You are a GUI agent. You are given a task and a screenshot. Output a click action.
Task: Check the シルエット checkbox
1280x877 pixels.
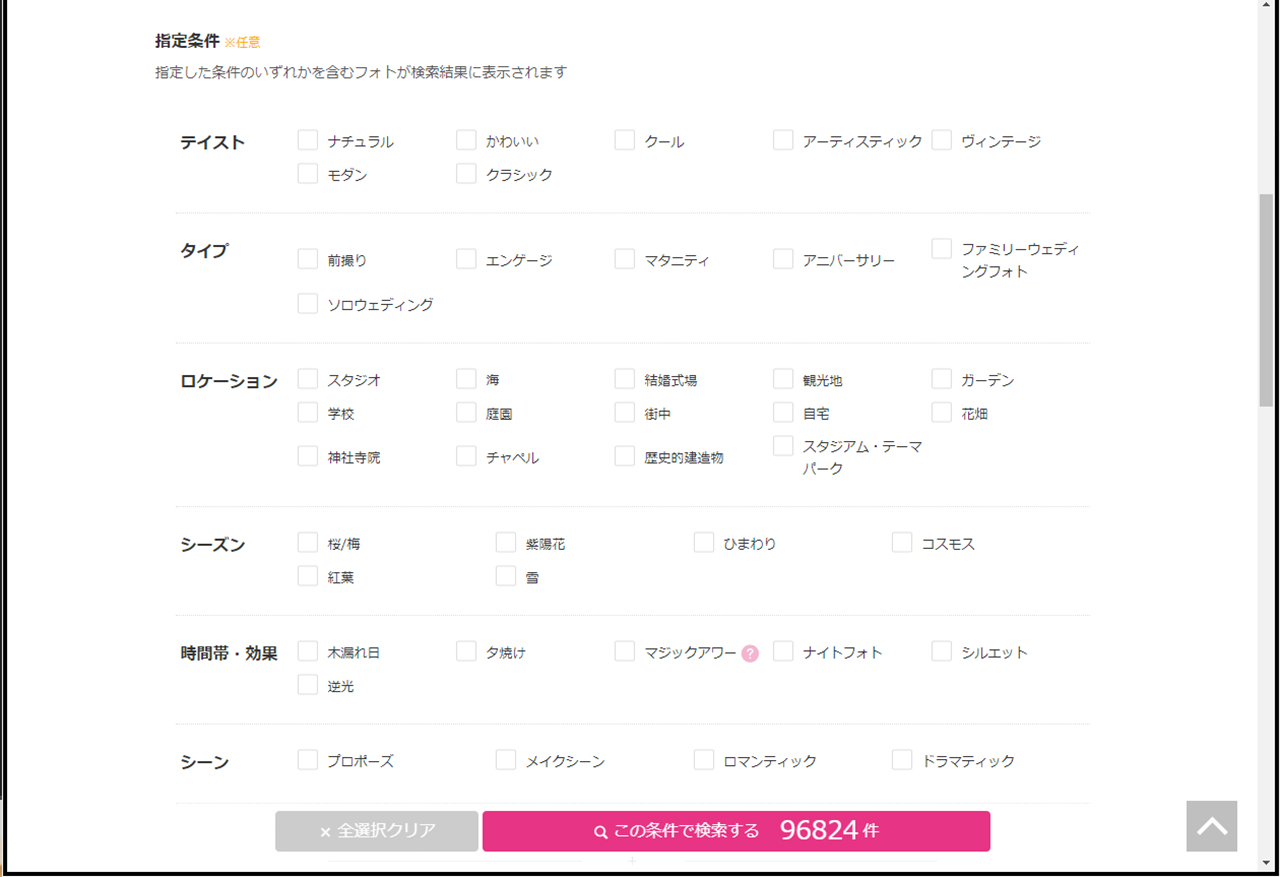[942, 651]
